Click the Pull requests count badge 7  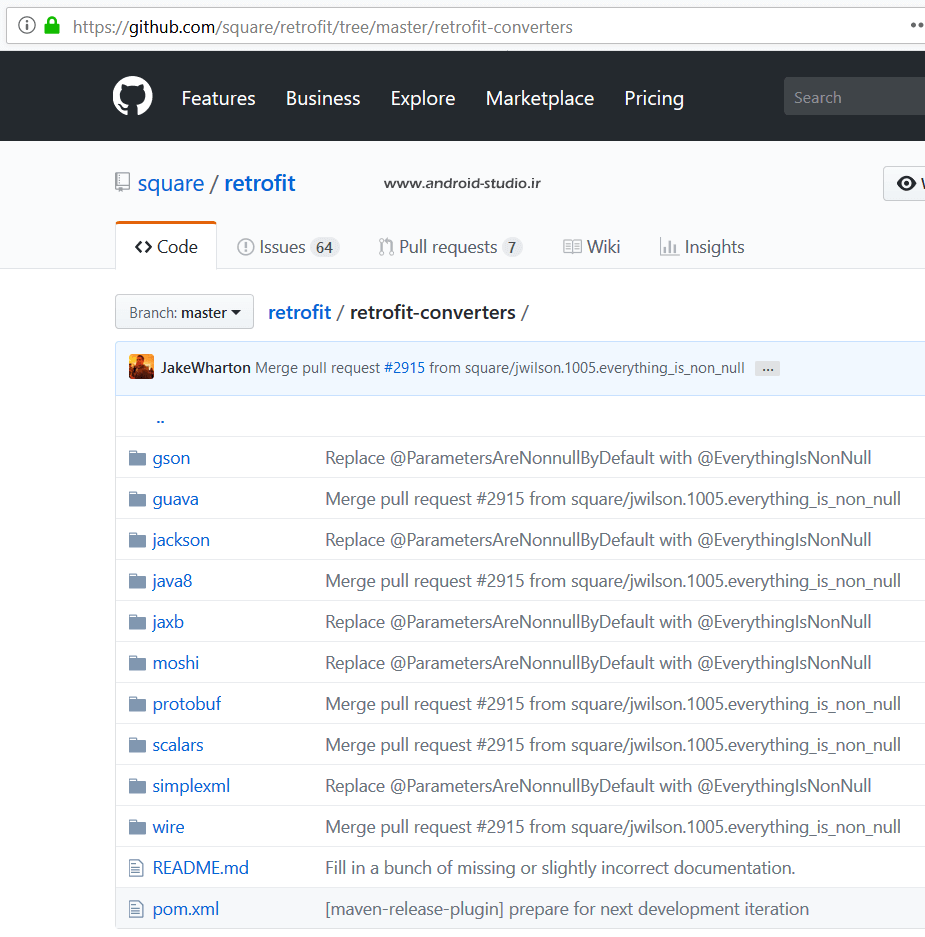512,247
